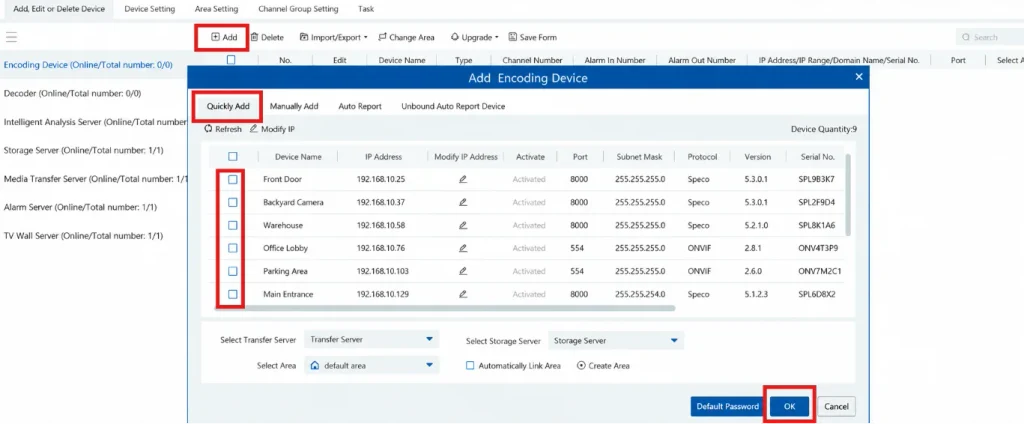Edit IP address for Main Entrance

coord(463,295)
